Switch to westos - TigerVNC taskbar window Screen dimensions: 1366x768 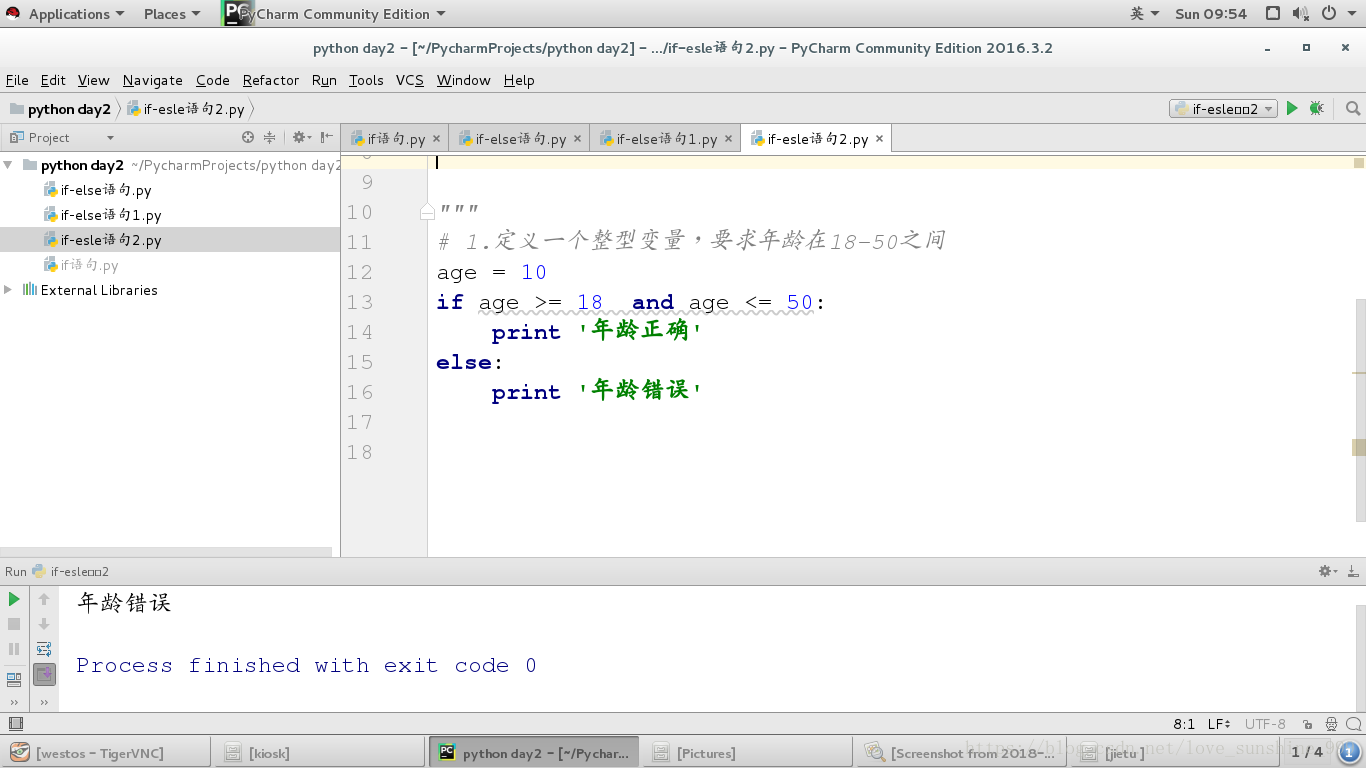[x=107, y=753]
